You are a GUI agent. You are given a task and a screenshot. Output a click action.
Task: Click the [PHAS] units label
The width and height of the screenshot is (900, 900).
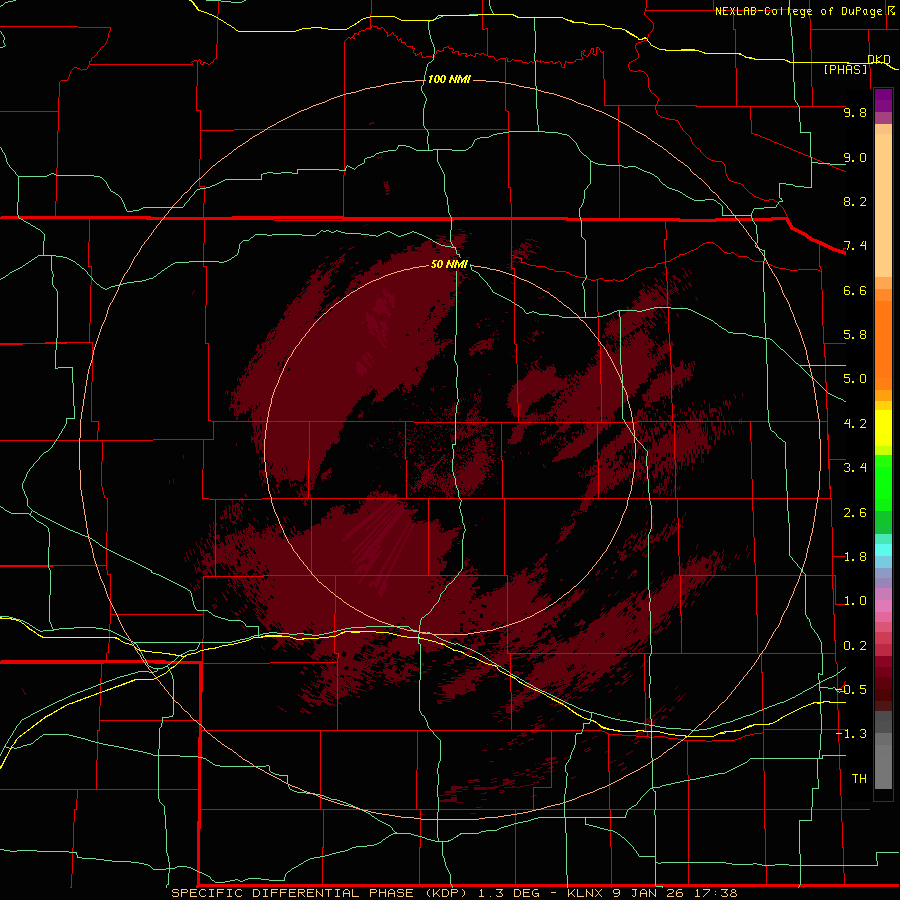[x=845, y=69]
